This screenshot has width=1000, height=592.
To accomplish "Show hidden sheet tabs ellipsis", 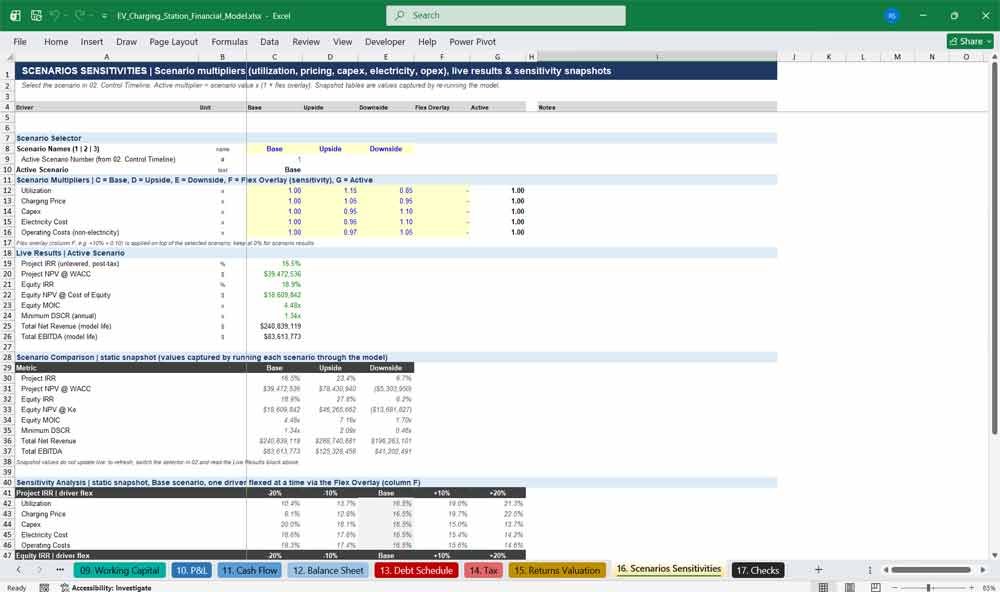I will point(60,570).
